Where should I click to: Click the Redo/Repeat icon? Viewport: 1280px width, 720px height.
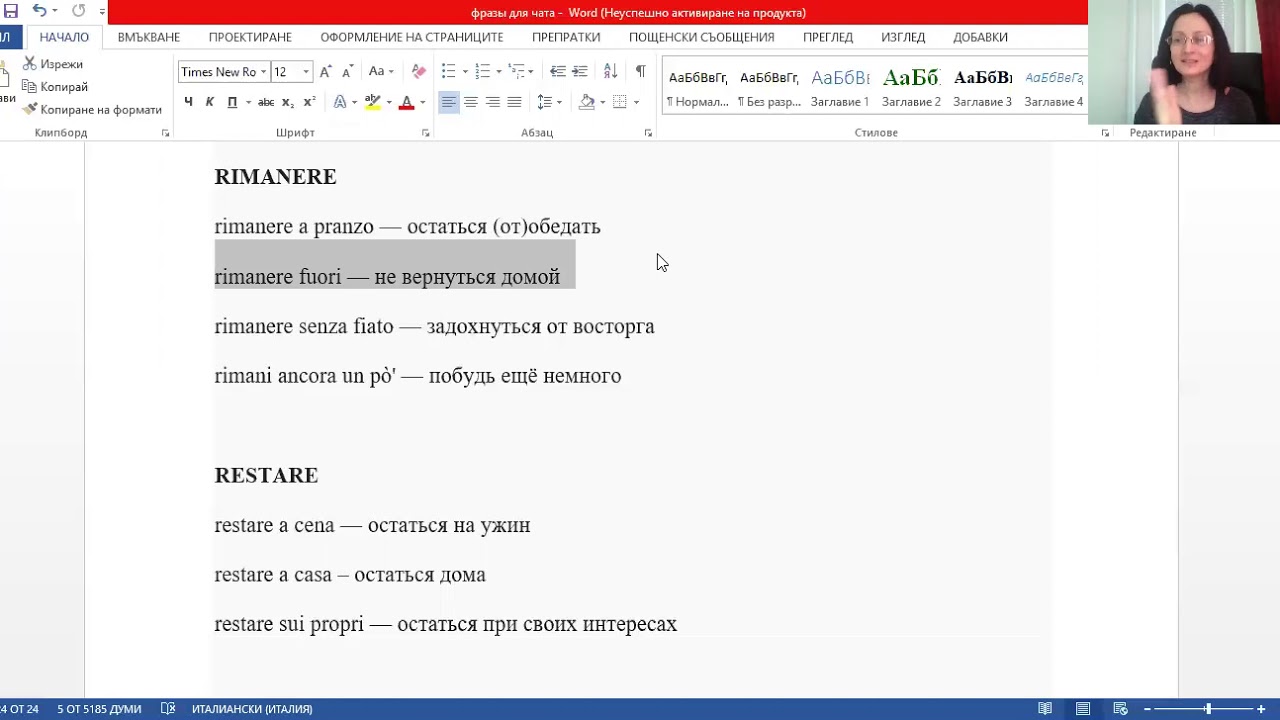pos(78,11)
